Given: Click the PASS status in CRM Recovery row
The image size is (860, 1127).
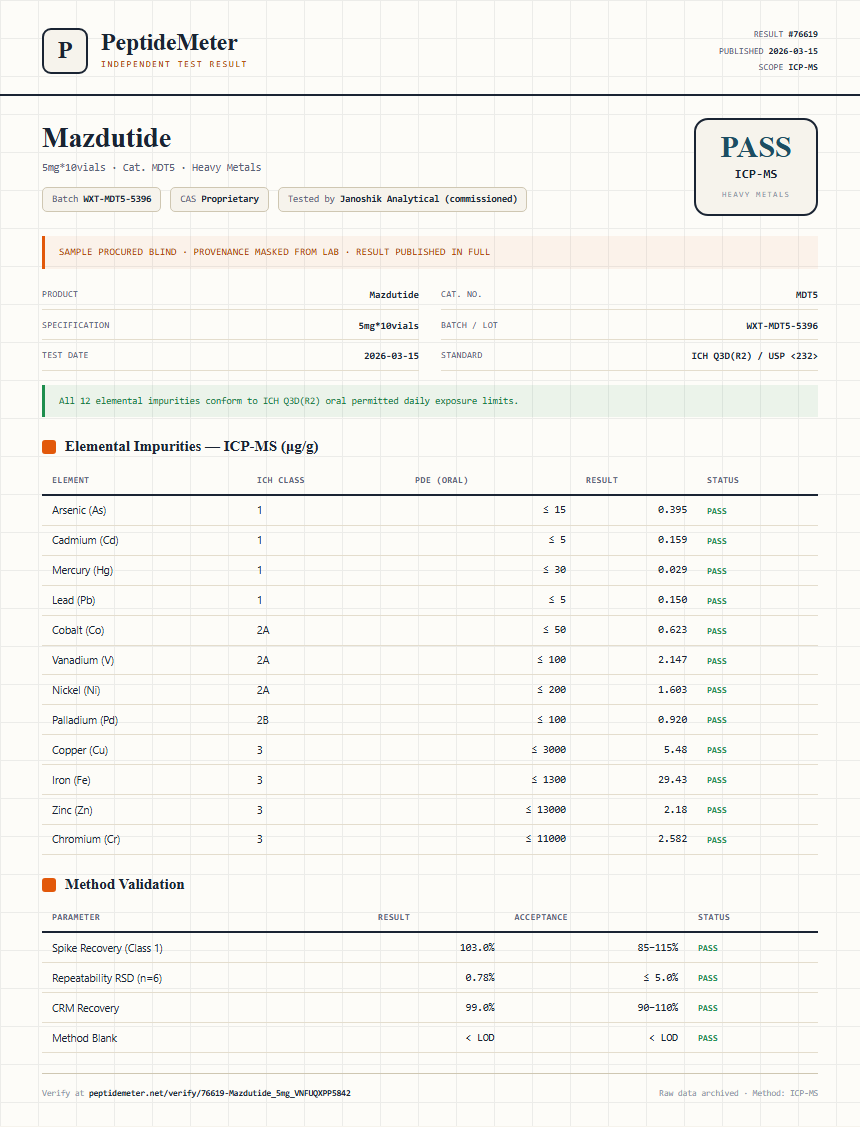Looking at the screenshot, I should point(708,1008).
